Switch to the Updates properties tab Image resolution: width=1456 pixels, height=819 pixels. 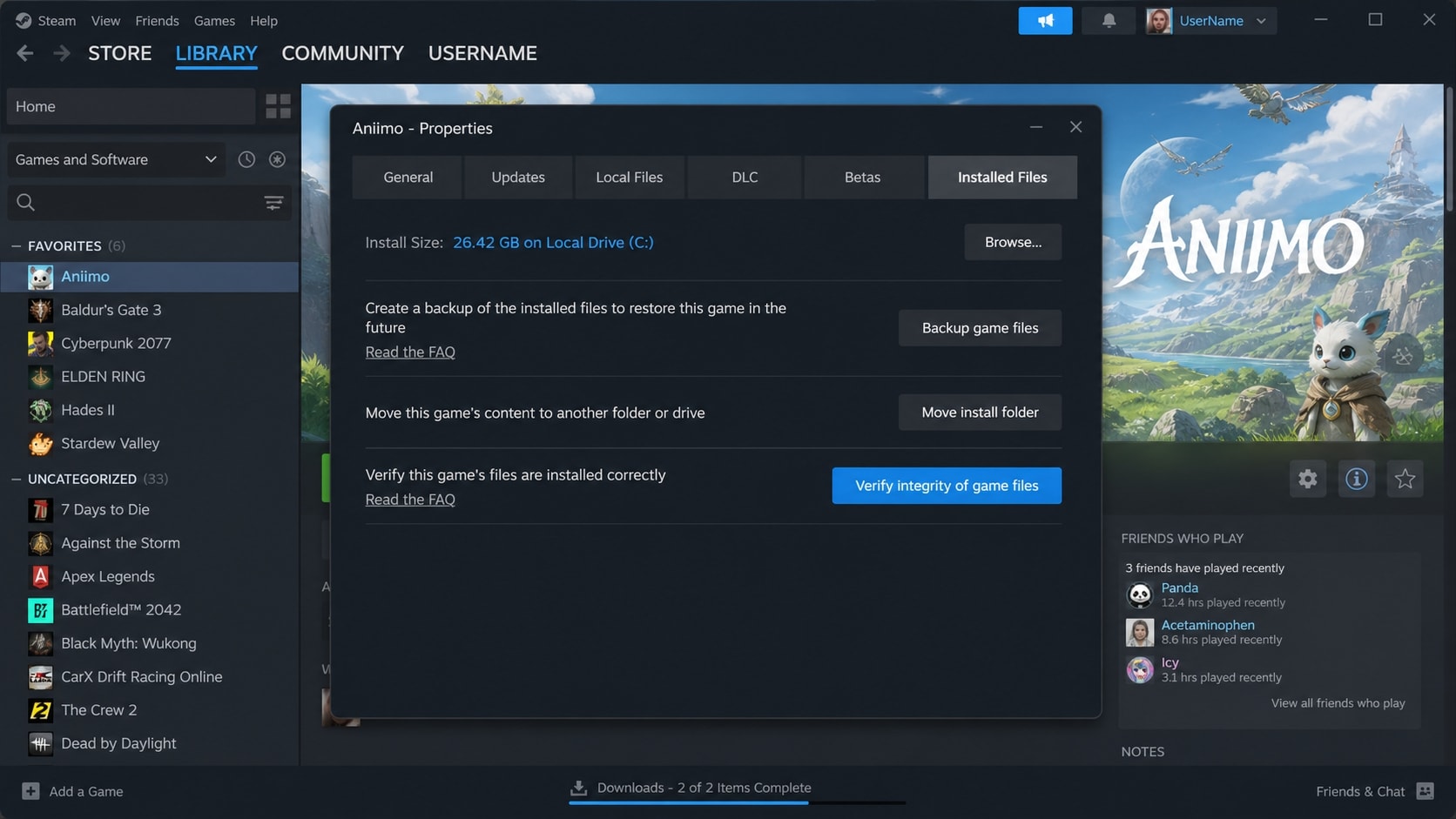518,178
